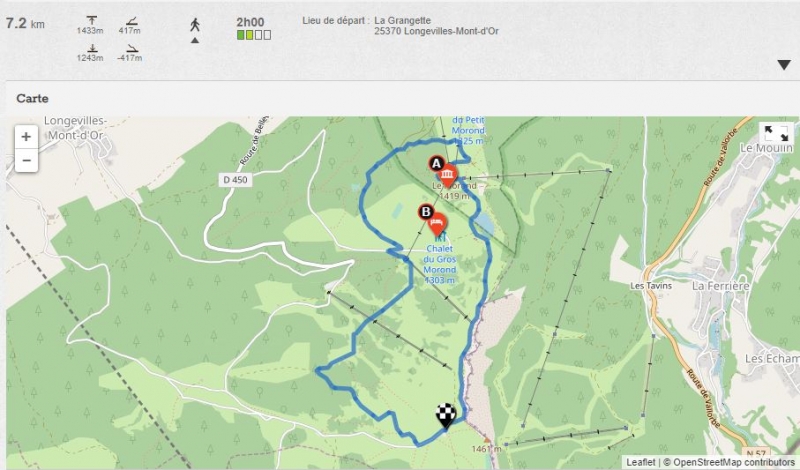Toggle fullscreen map view

tap(776, 134)
